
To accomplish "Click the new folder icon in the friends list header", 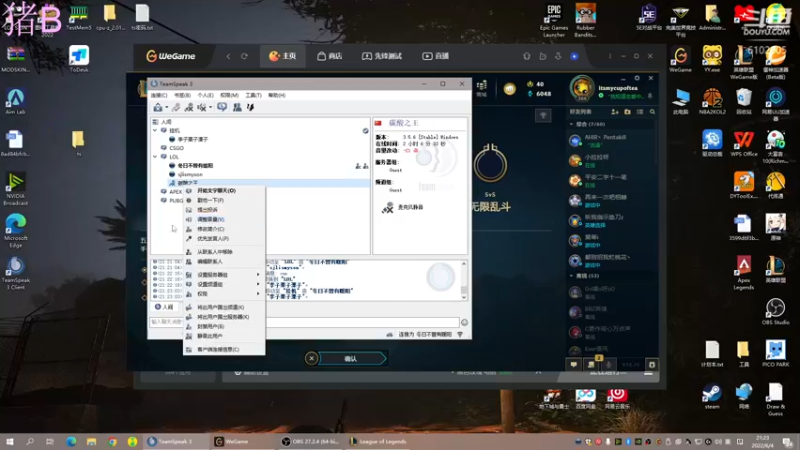I will [628, 112].
